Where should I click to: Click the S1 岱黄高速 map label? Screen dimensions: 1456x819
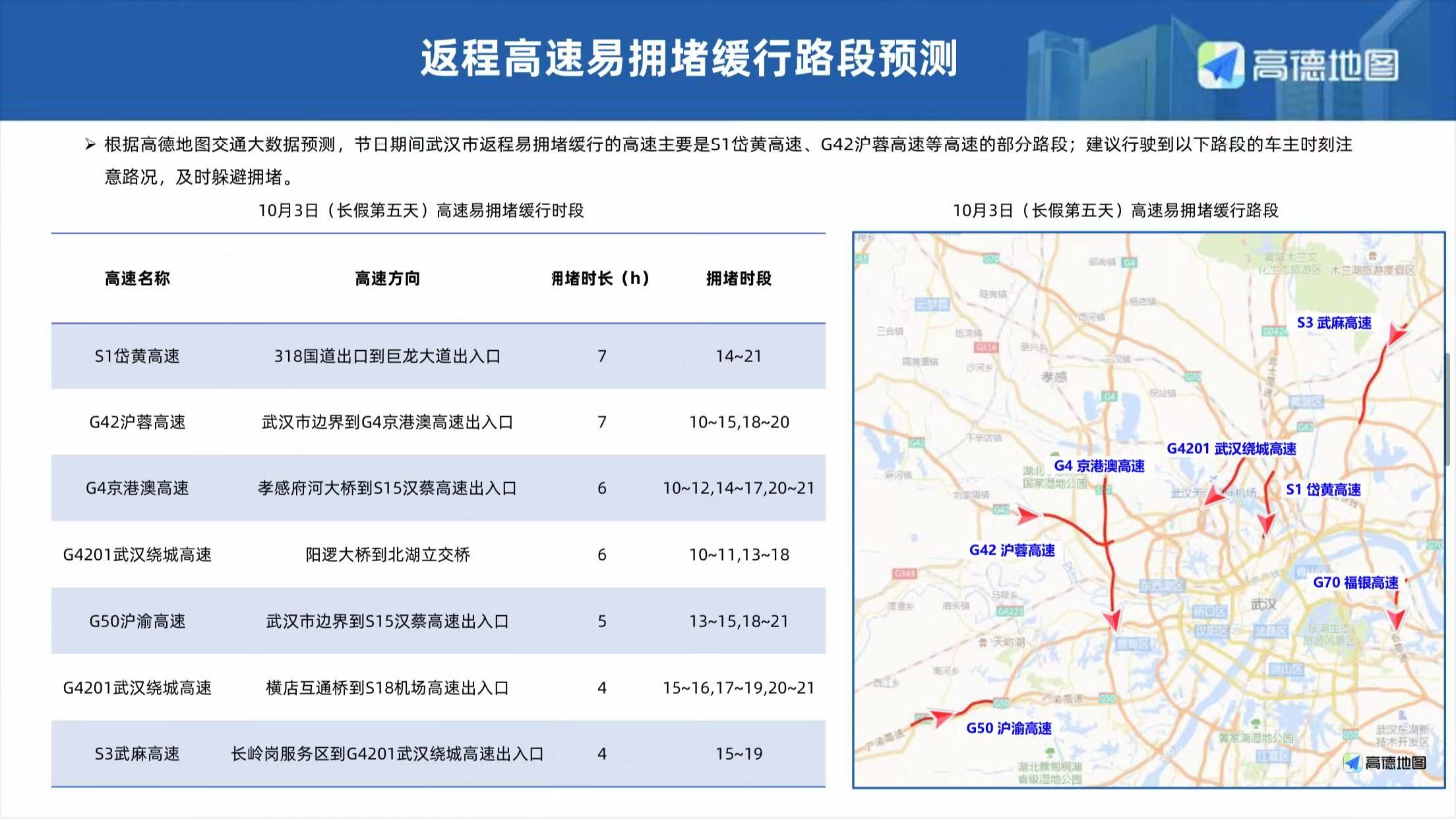pos(1323,489)
